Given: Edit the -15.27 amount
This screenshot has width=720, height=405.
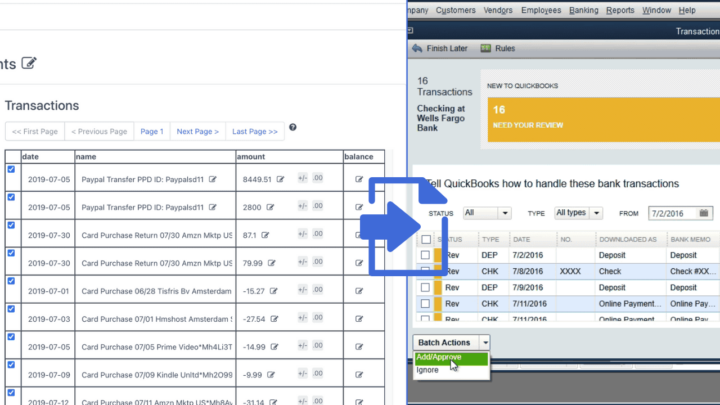Looking at the screenshot, I should click(274, 291).
